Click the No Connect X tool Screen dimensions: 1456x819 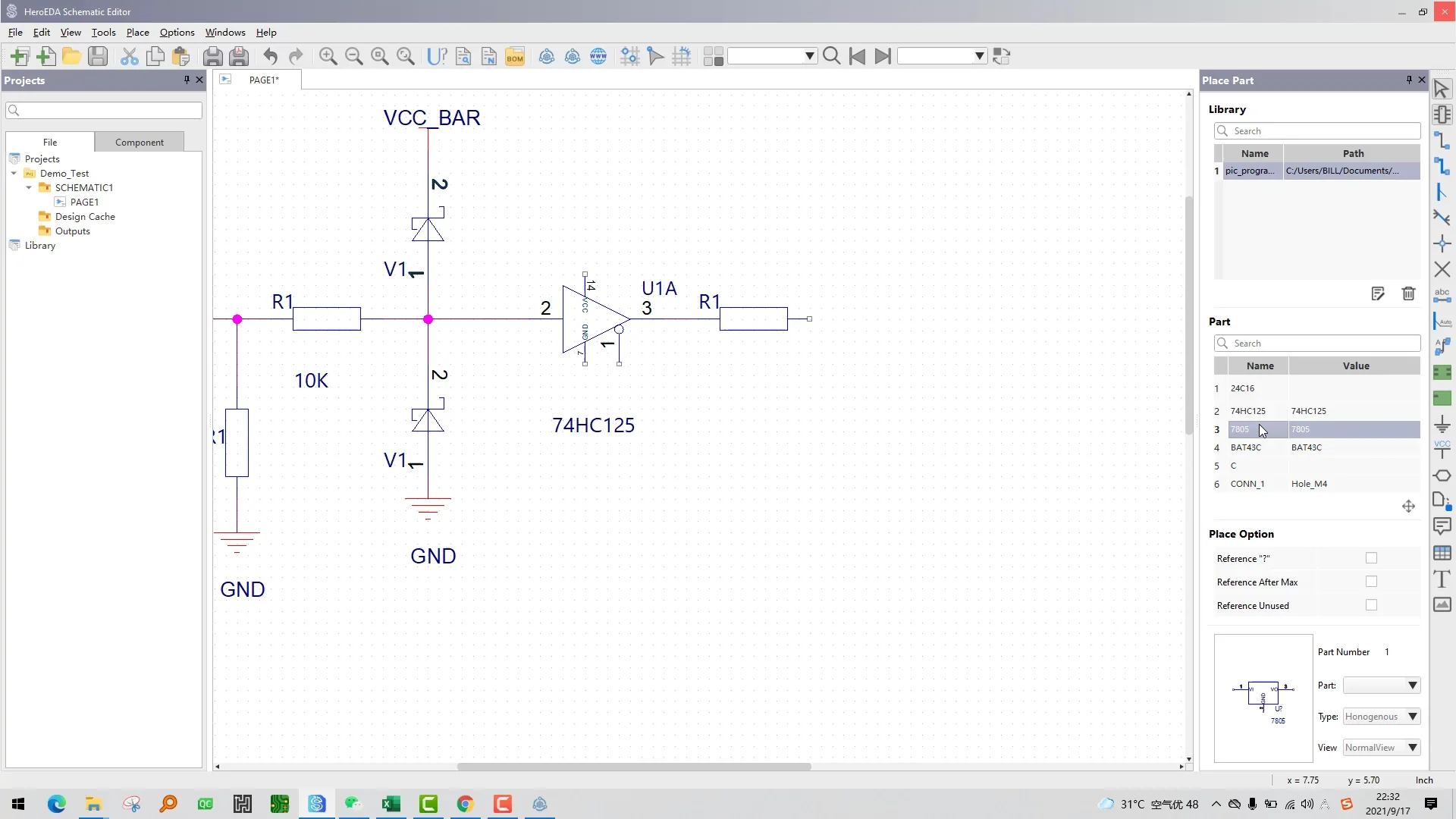[1442, 269]
